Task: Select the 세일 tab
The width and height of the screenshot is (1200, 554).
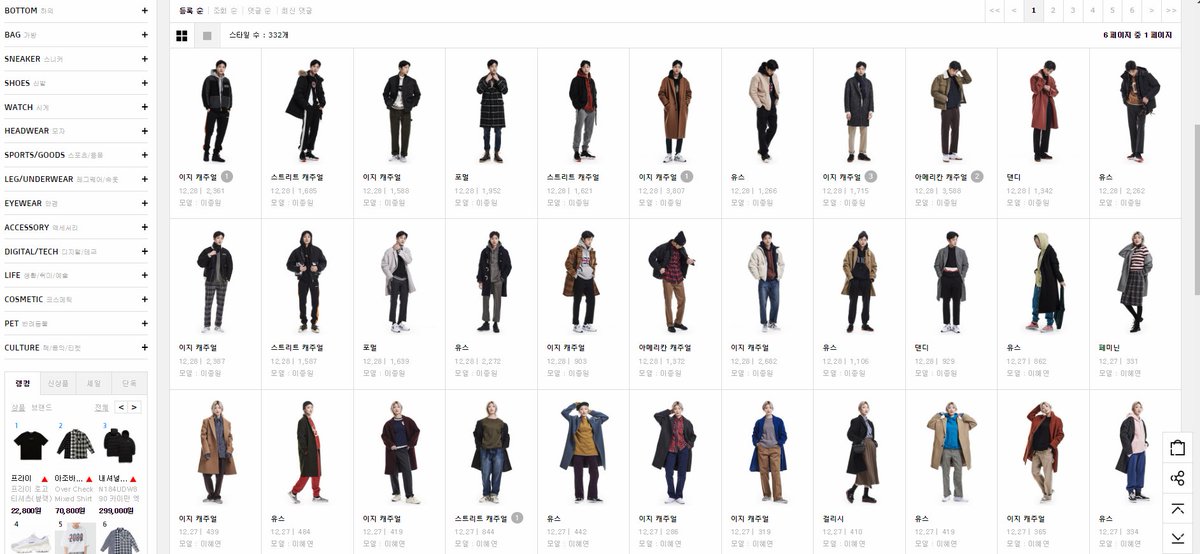Action: pyautogui.click(x=94, y=383)
